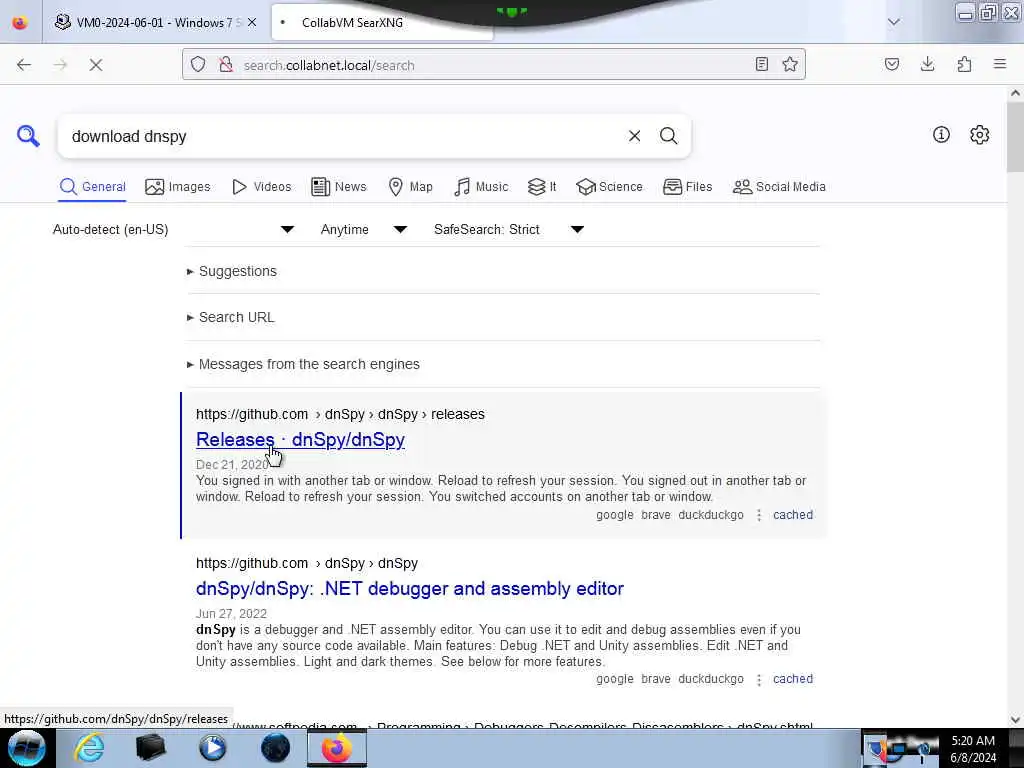Expand the Search URL section
The width and height of the screenshot is (1024, 768).
pyautogui.click(x=231, y=317)
